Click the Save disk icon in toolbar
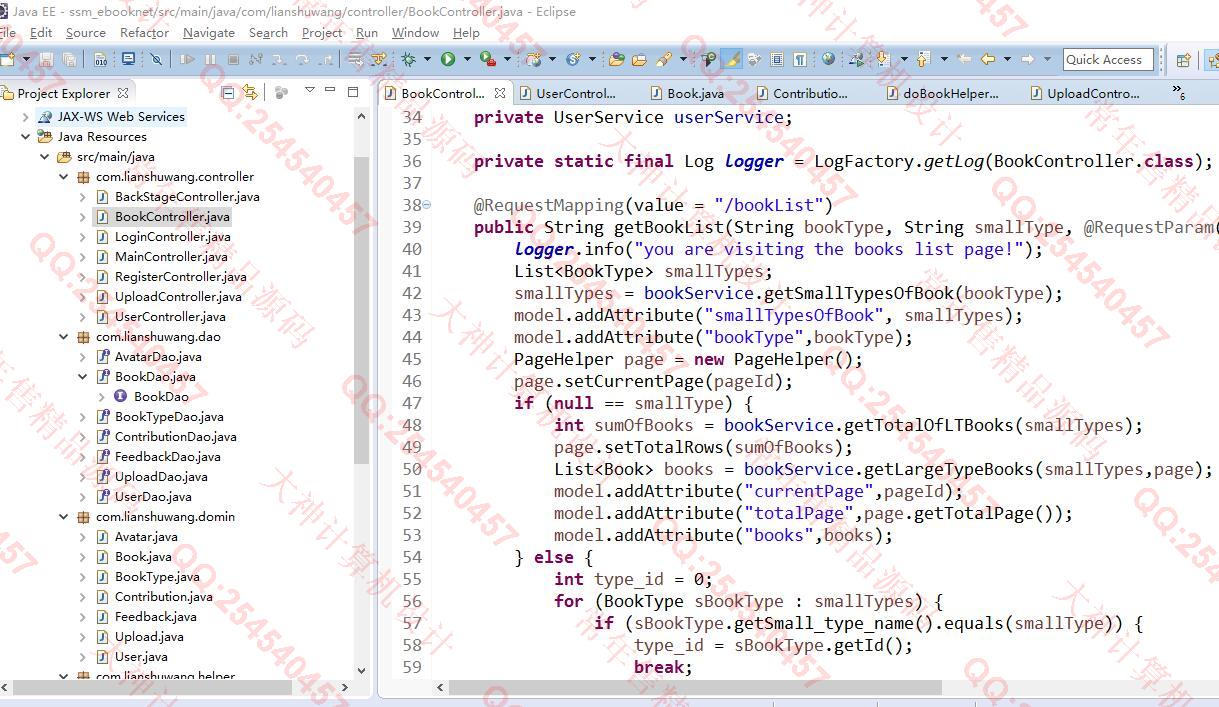 click(46, 60)
